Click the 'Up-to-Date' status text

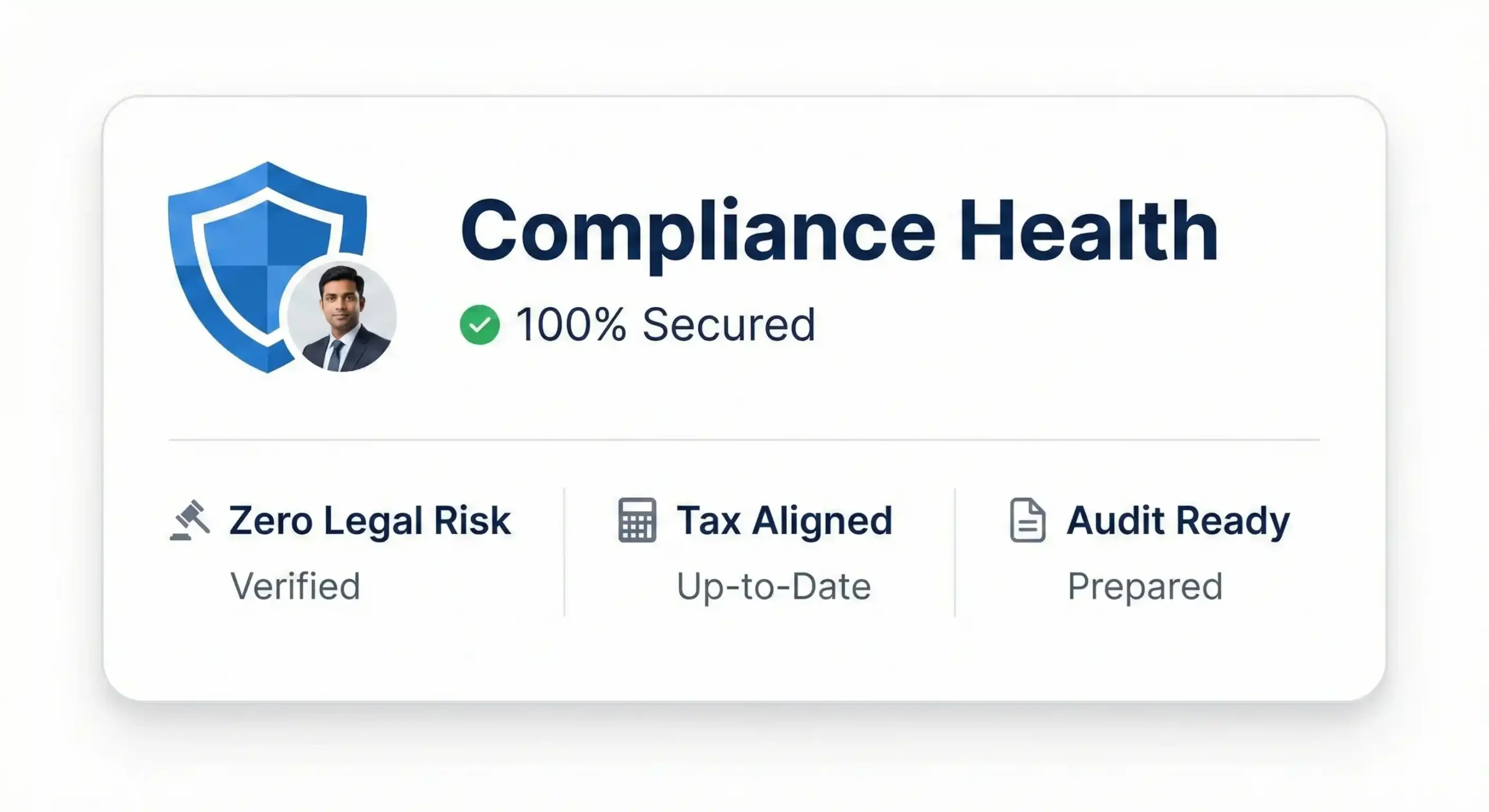(774, 586)
